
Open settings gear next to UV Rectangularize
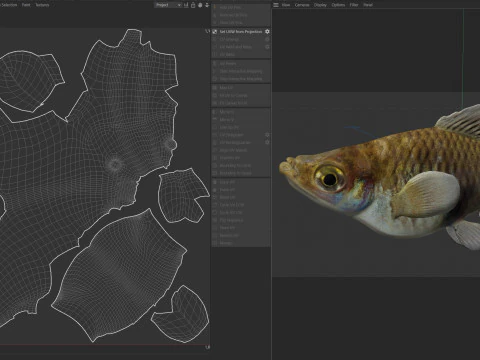click(267, 142)
